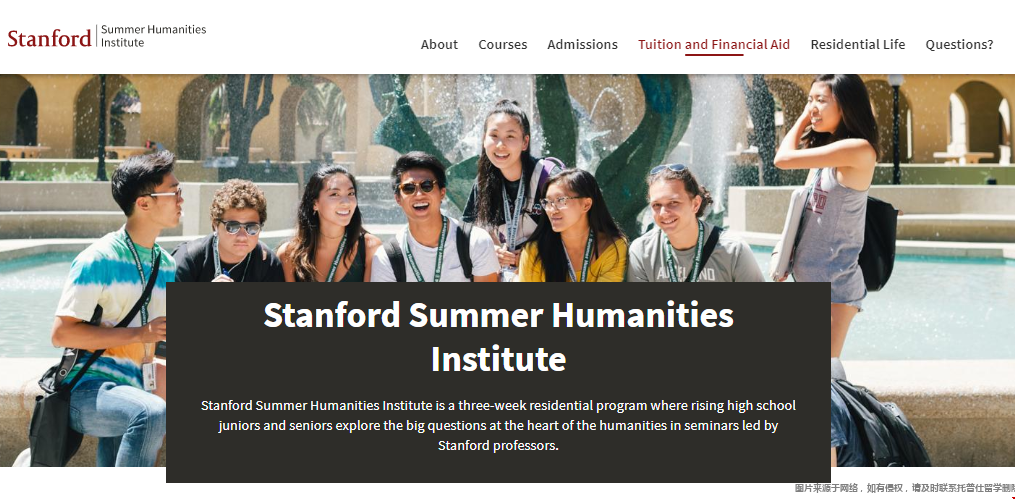Go to the Courses page
This screenshot has width=1015, height=499.
tap(502, 44)
